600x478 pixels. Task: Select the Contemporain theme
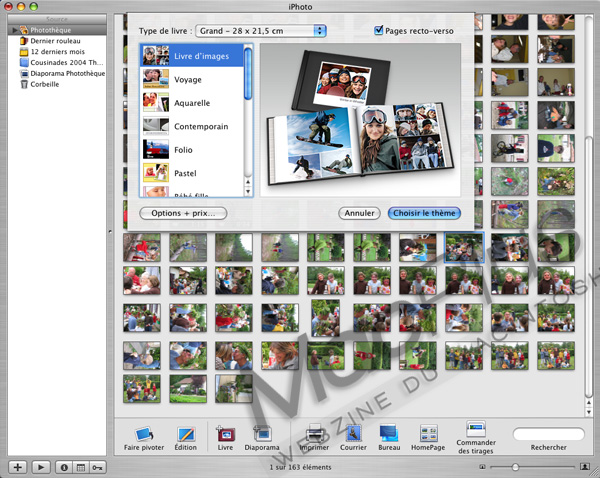pos(192,126)
